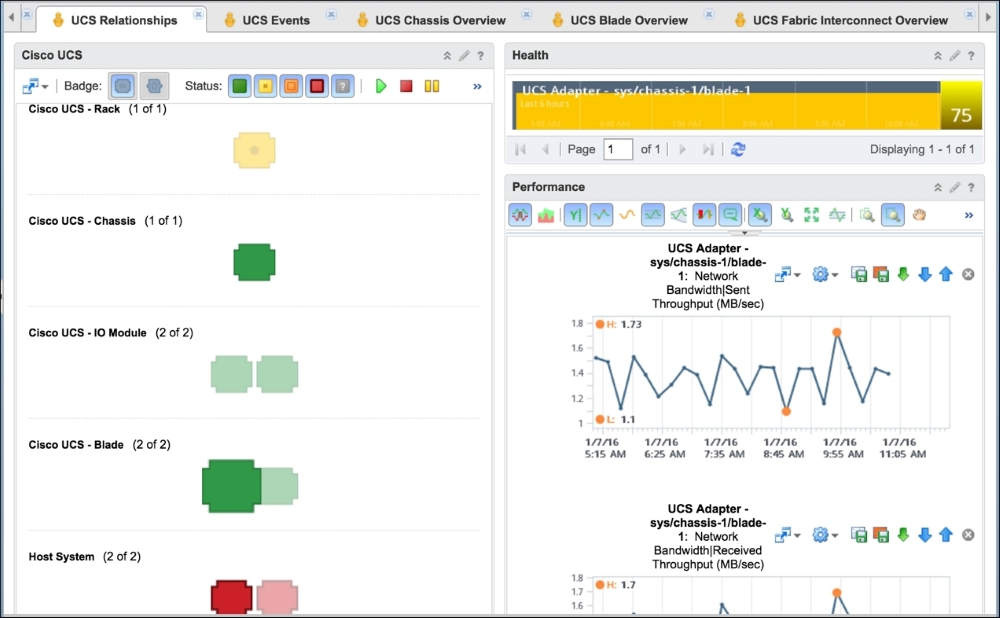Toggle the red status filter
Screen dimensions: 1000x618
(317, 85)
